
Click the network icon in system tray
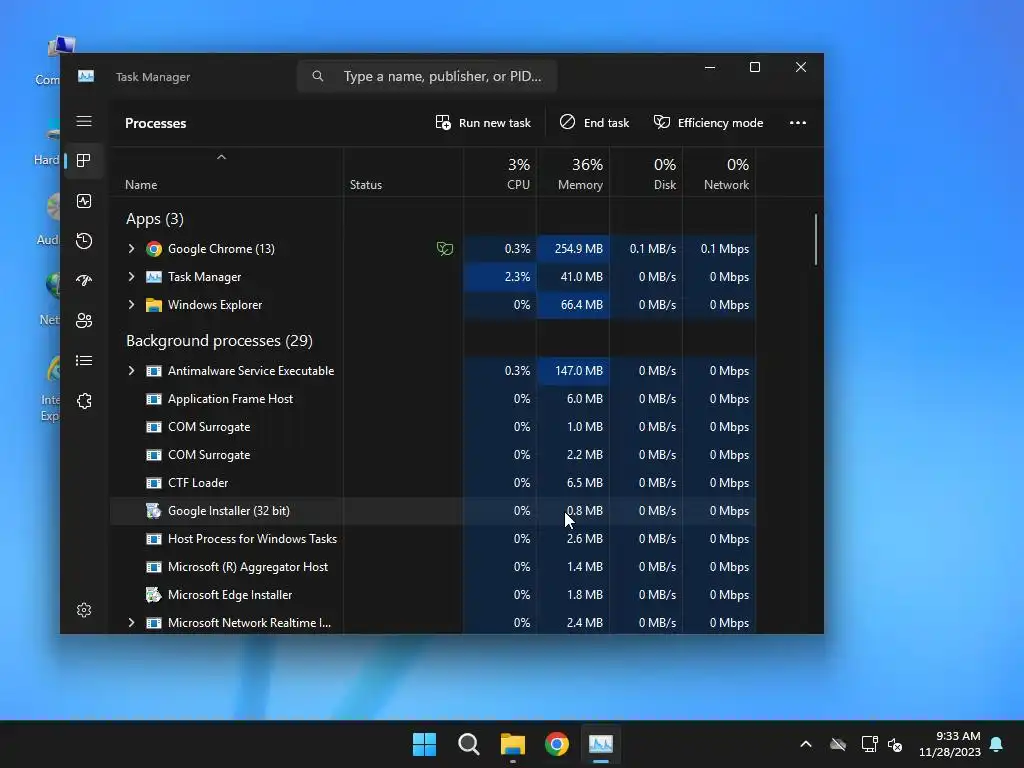(869, 744)
